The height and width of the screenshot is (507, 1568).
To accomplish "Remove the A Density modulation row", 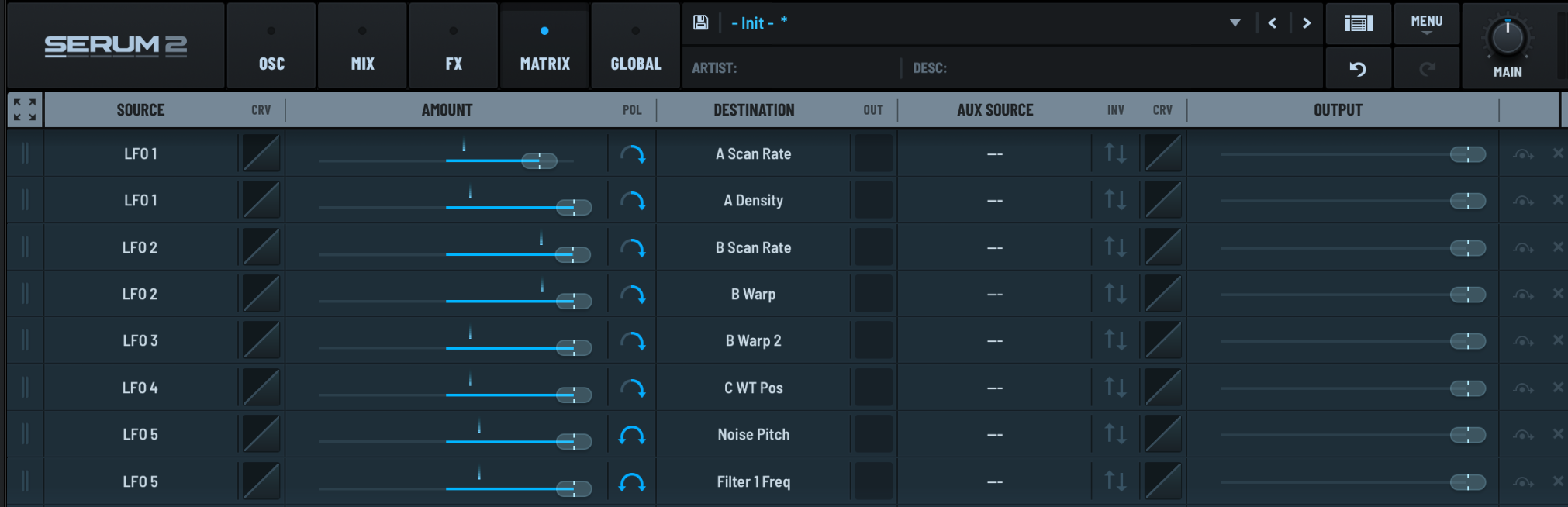I will (1557, 200).
